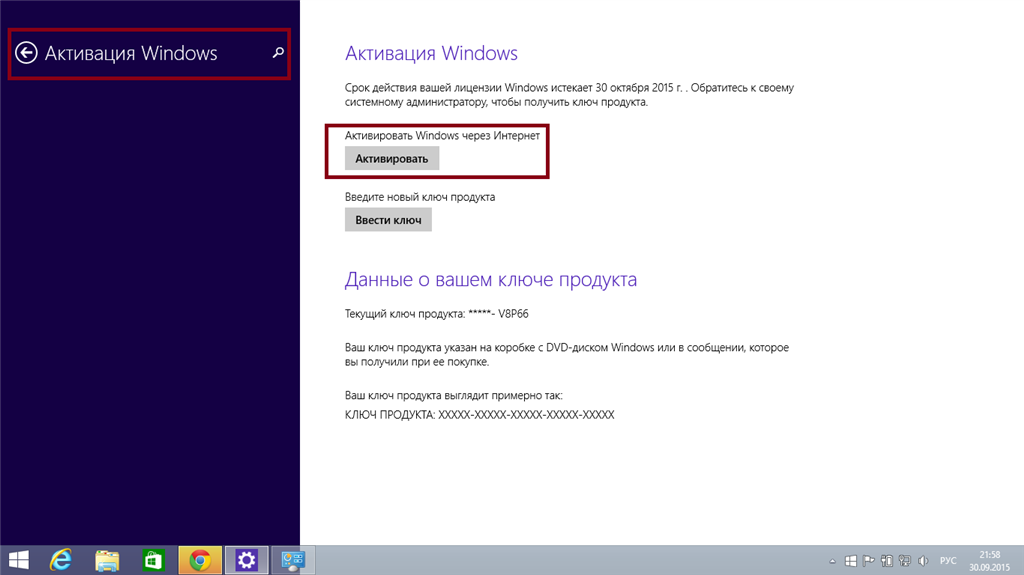
Task: Click the Активировать button
Action: [x=392, y=159]
